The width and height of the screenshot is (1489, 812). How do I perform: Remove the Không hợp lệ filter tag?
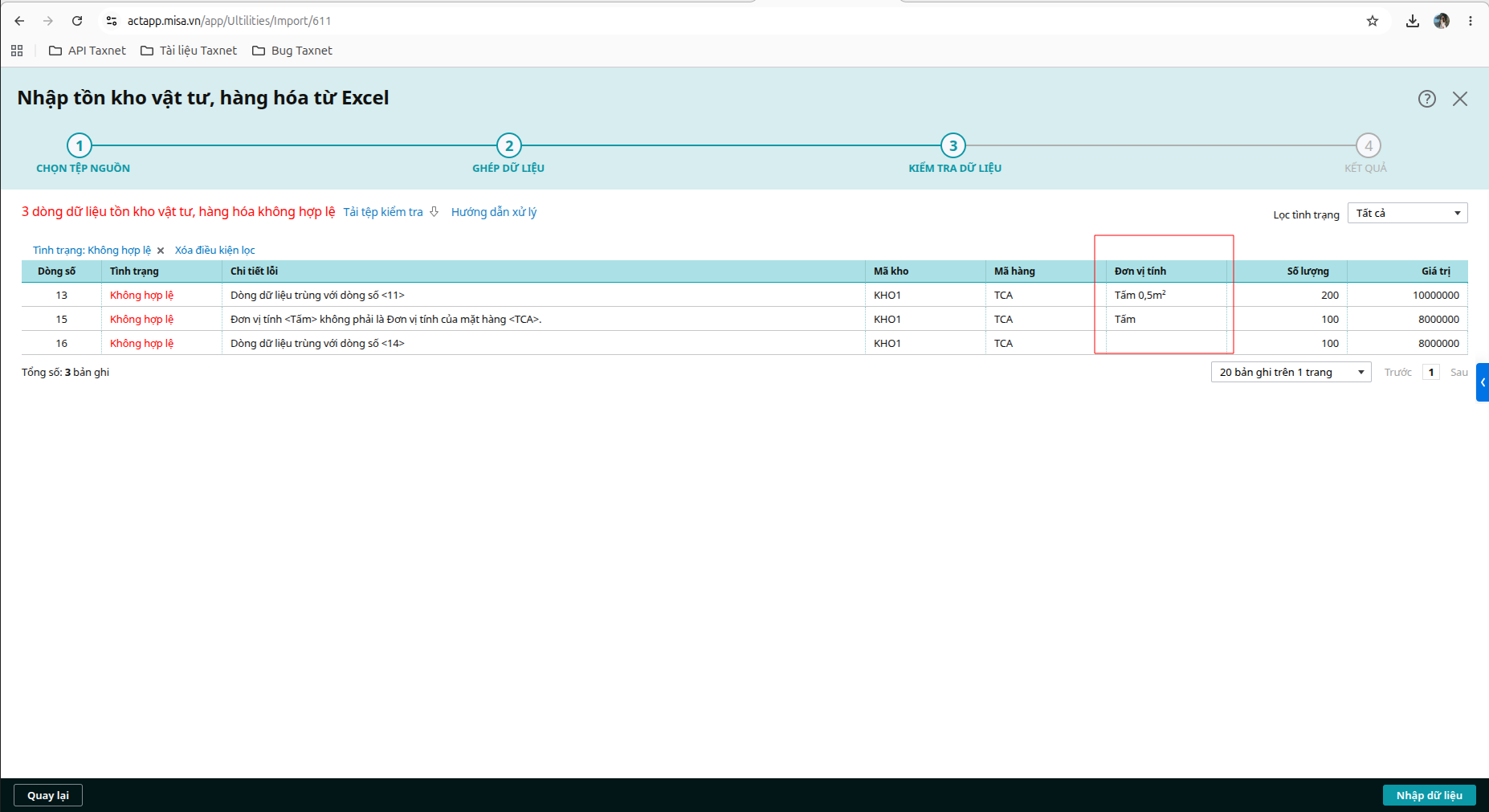(x=161, y=251)
